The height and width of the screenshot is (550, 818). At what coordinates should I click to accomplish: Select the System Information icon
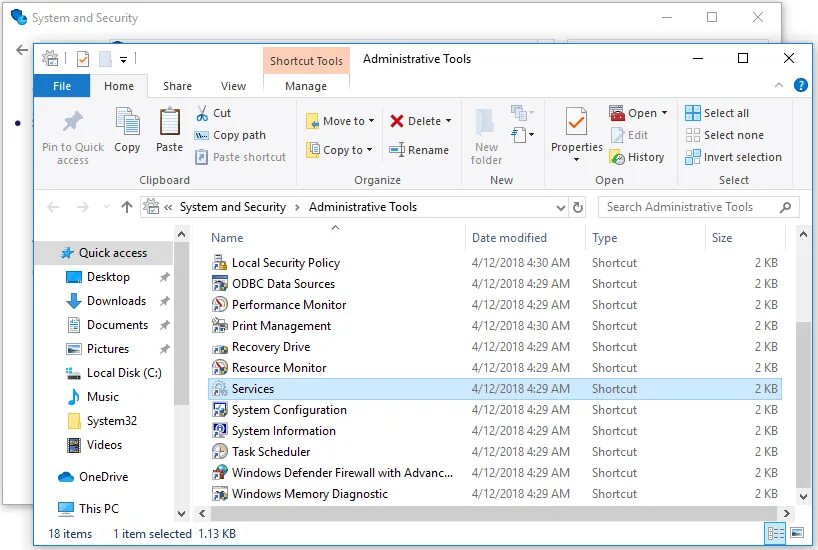[x=220, y=431]
